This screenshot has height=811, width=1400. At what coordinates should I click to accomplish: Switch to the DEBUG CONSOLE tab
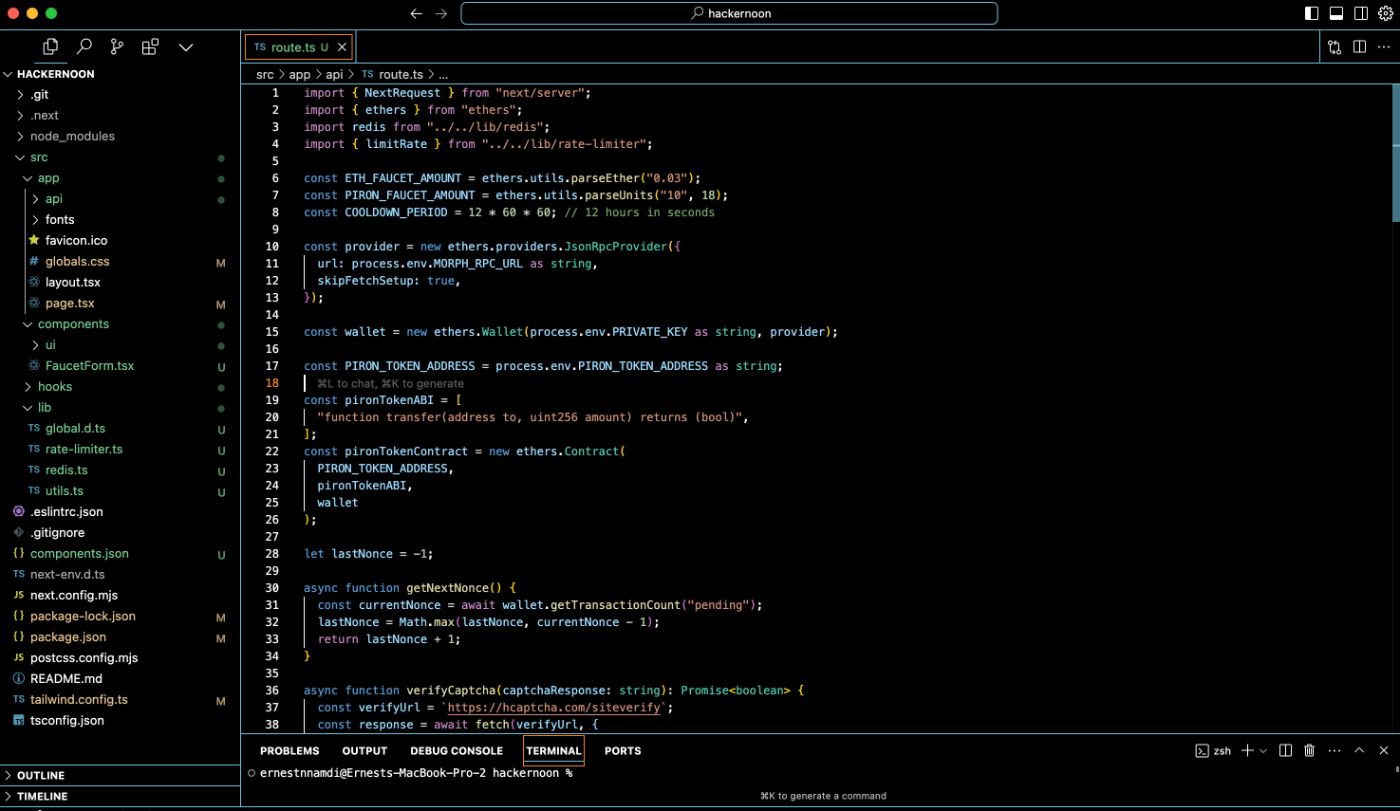(456, 751)
